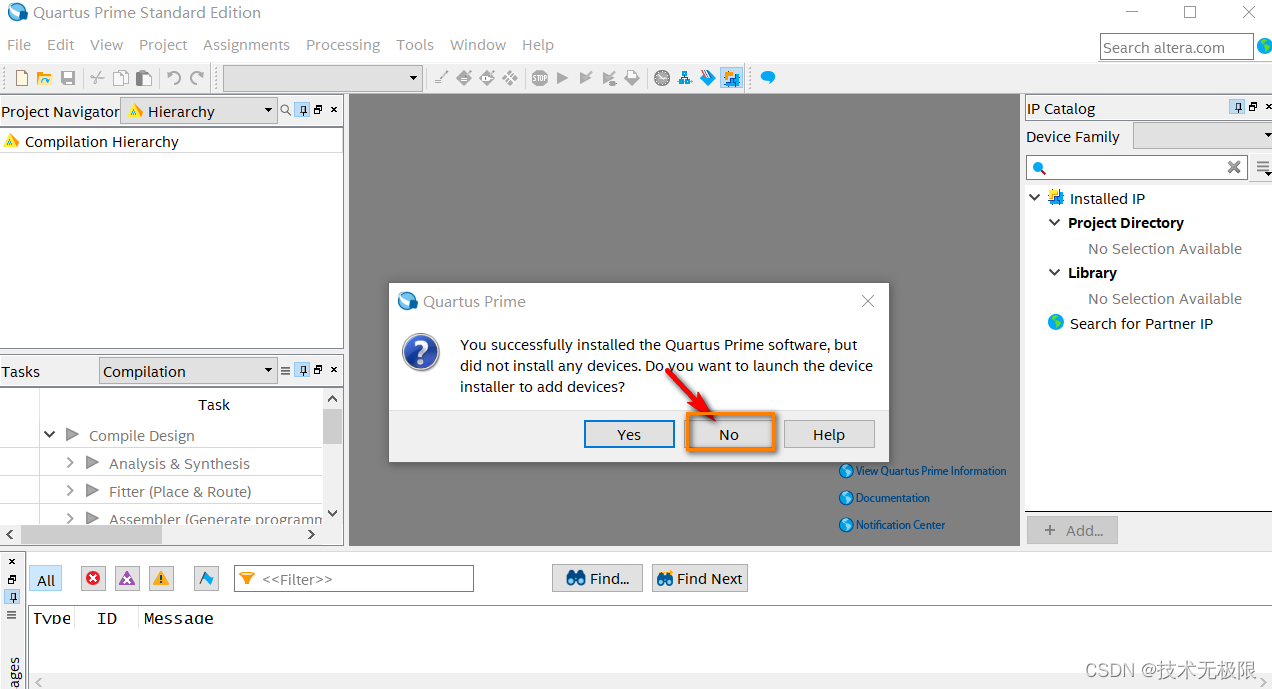Open the File menu
Image resolution: width=1272 pixels, height=689 pixels.
pyautogui.click(x=19, y=45)
